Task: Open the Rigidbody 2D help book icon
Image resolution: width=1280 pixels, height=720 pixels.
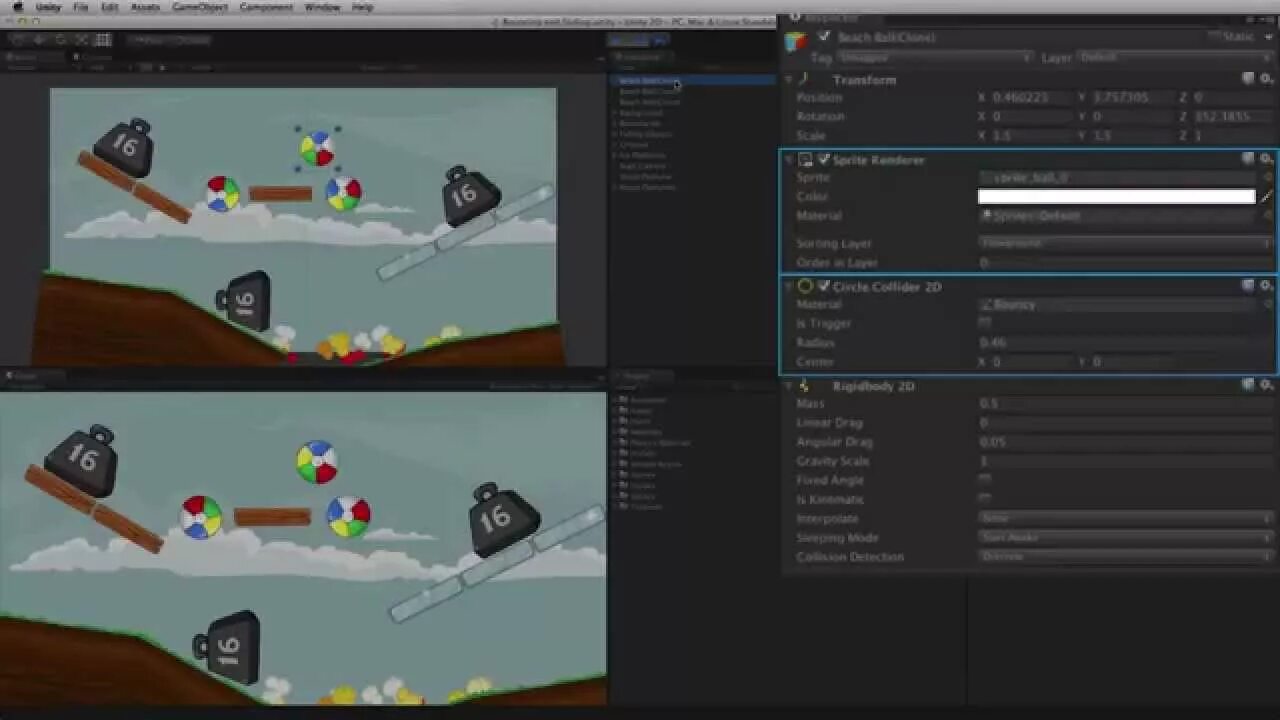Action: click(x=1248, y=385)
